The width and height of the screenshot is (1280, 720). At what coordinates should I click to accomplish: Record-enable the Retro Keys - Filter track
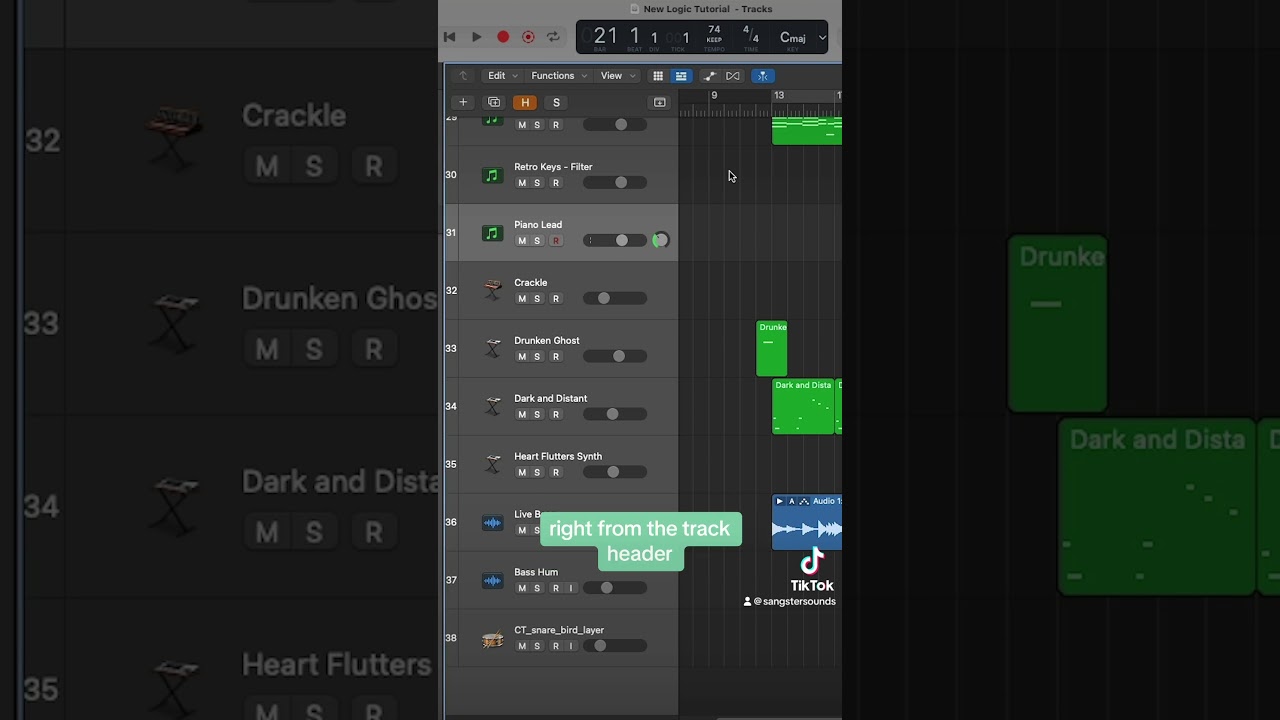[556, 183]
